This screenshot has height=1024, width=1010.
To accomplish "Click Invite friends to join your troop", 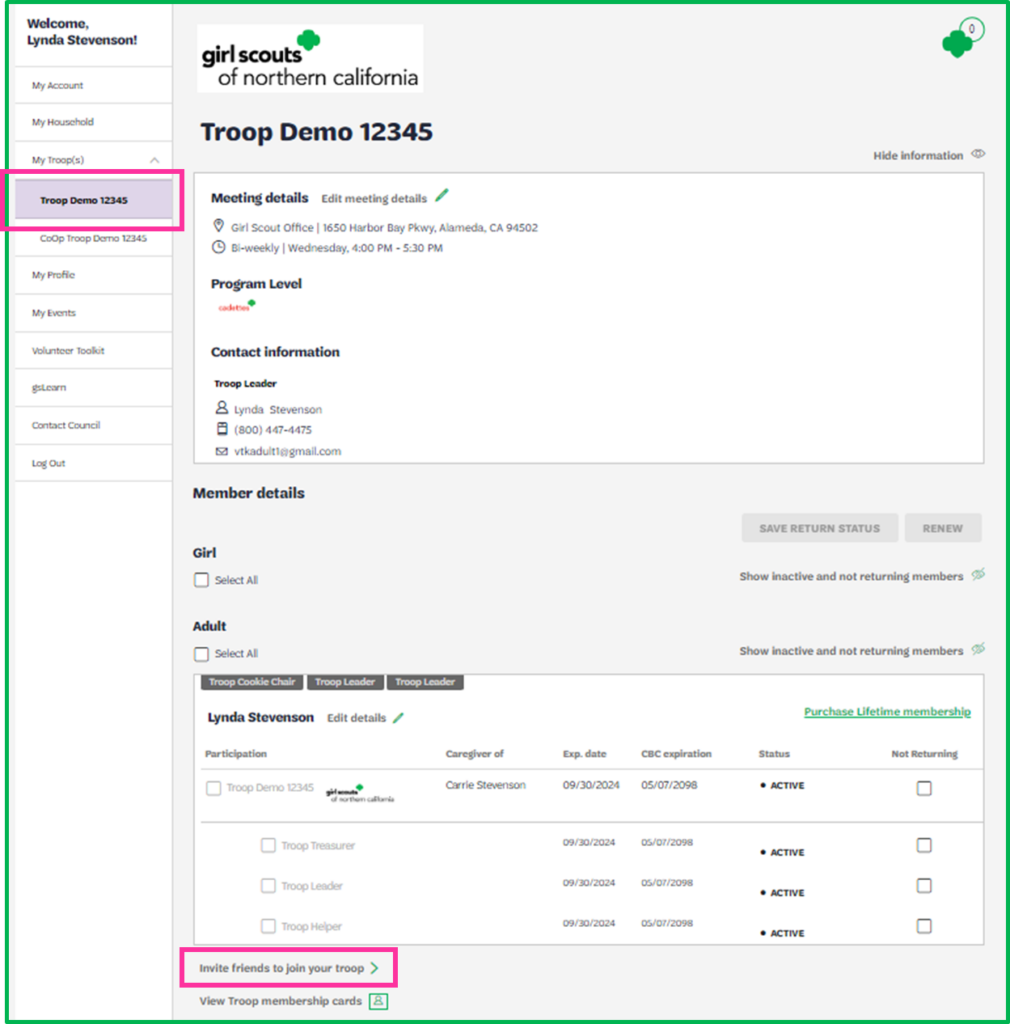I will 281,968.
